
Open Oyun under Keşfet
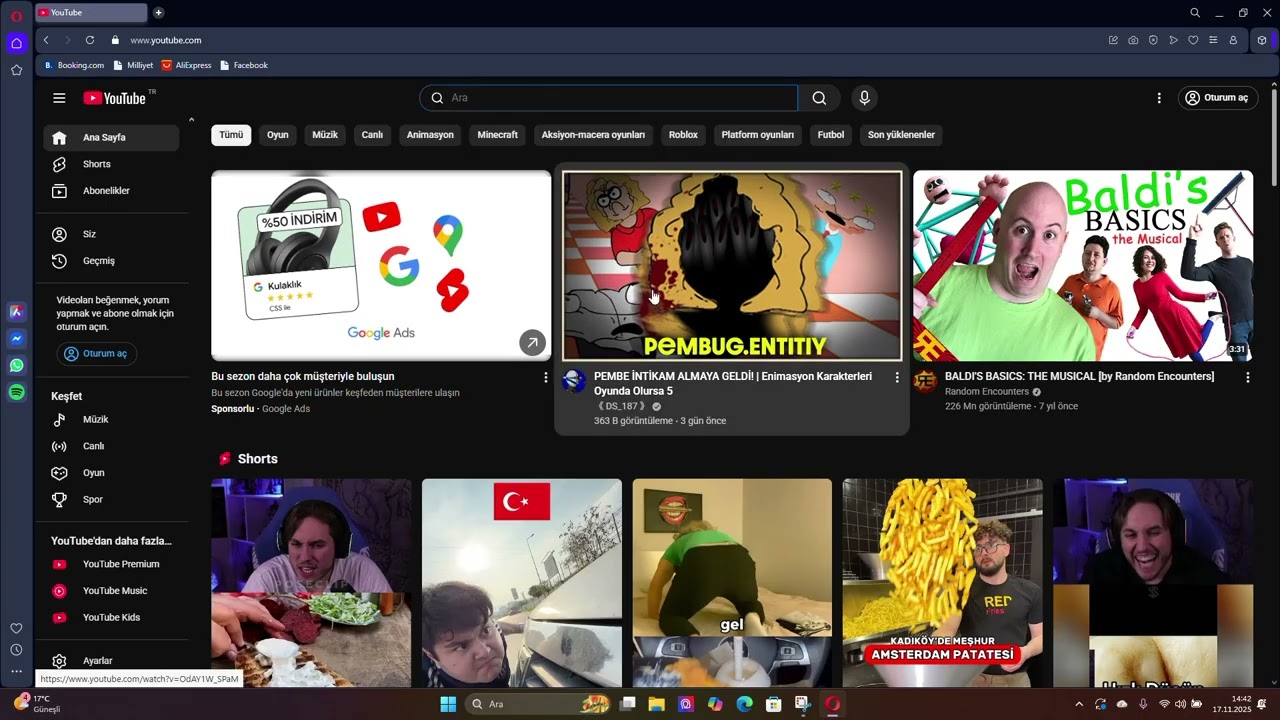pos(111,473)
